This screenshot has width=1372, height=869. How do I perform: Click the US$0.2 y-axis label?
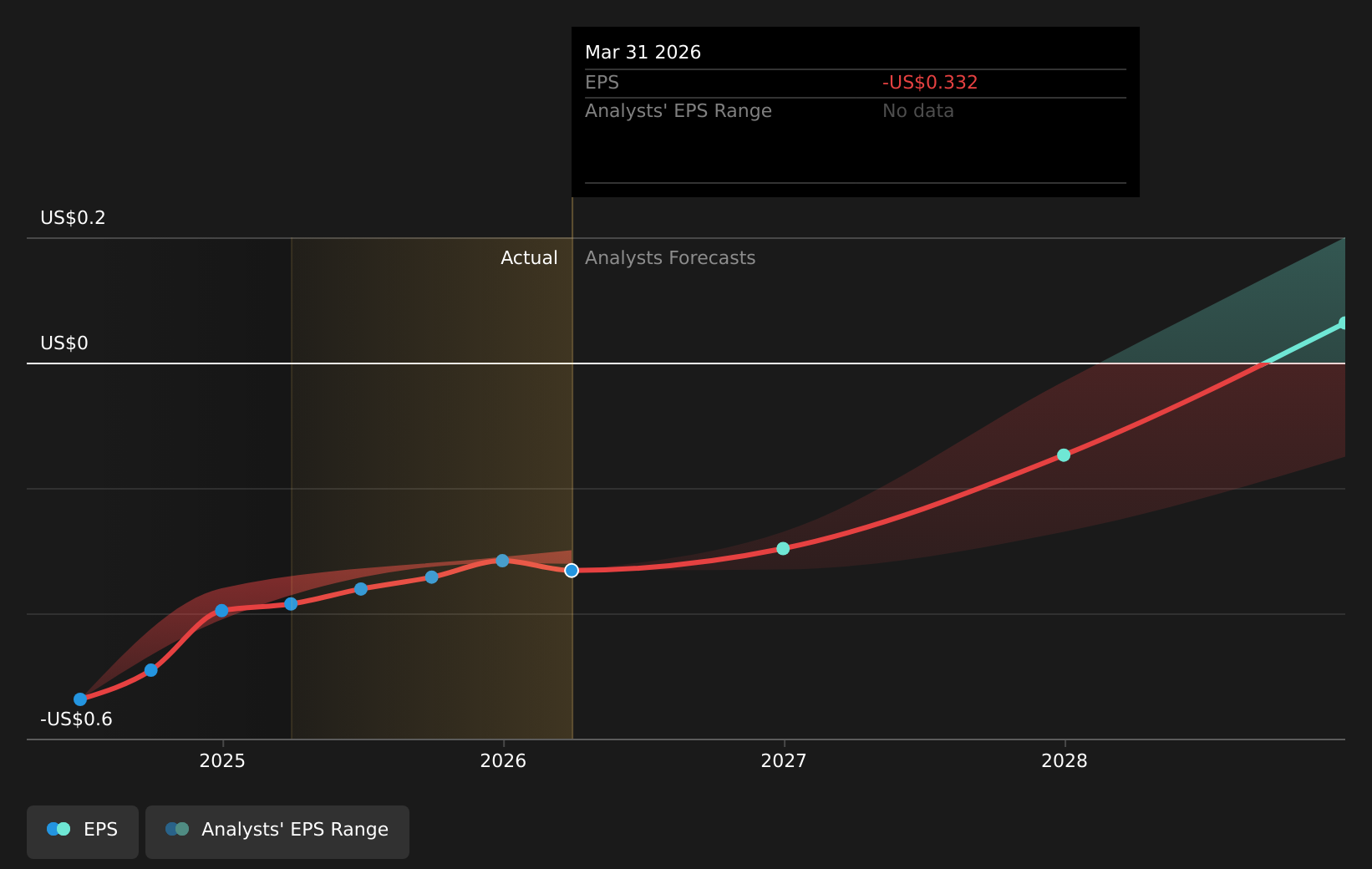click(73, 218)
